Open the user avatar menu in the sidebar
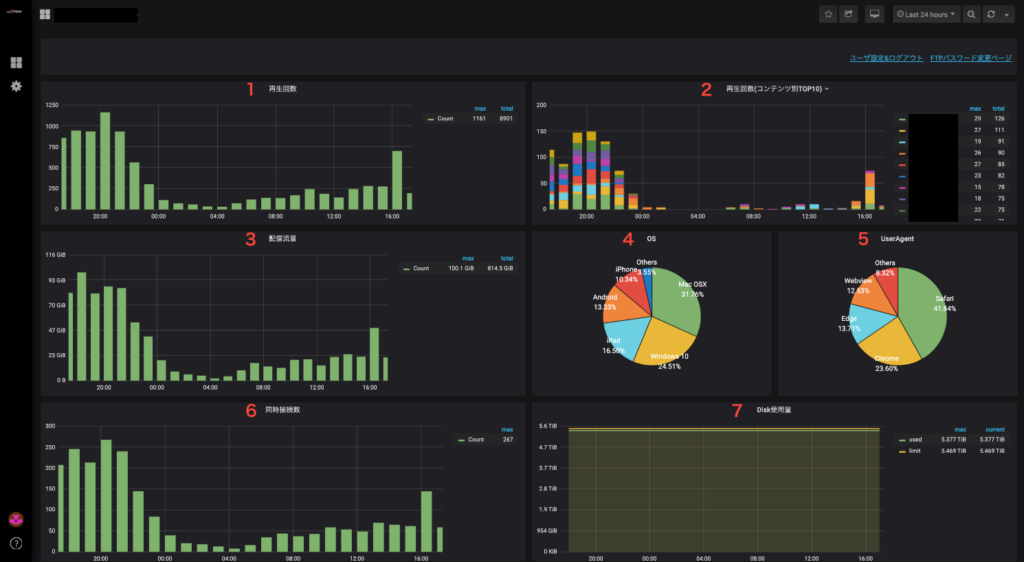The width and height of the screenshot is (1024, 562). point(16,520)
